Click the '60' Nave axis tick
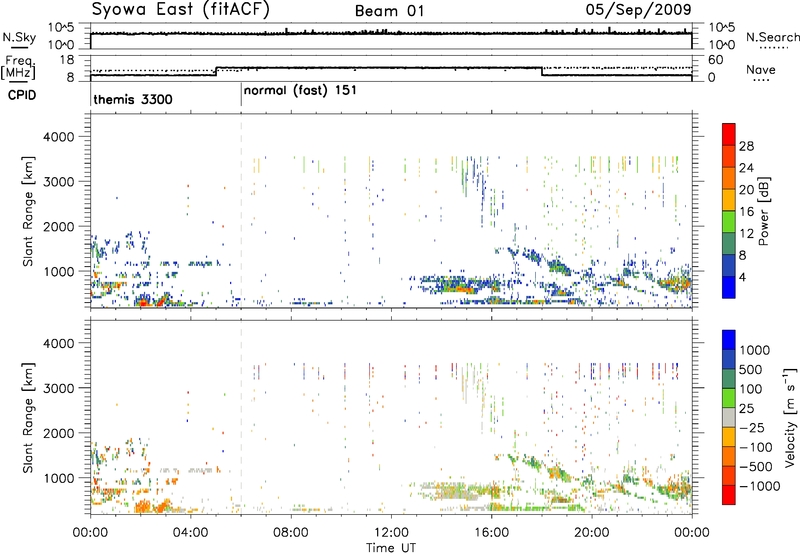800x554 pixels. 716,60
